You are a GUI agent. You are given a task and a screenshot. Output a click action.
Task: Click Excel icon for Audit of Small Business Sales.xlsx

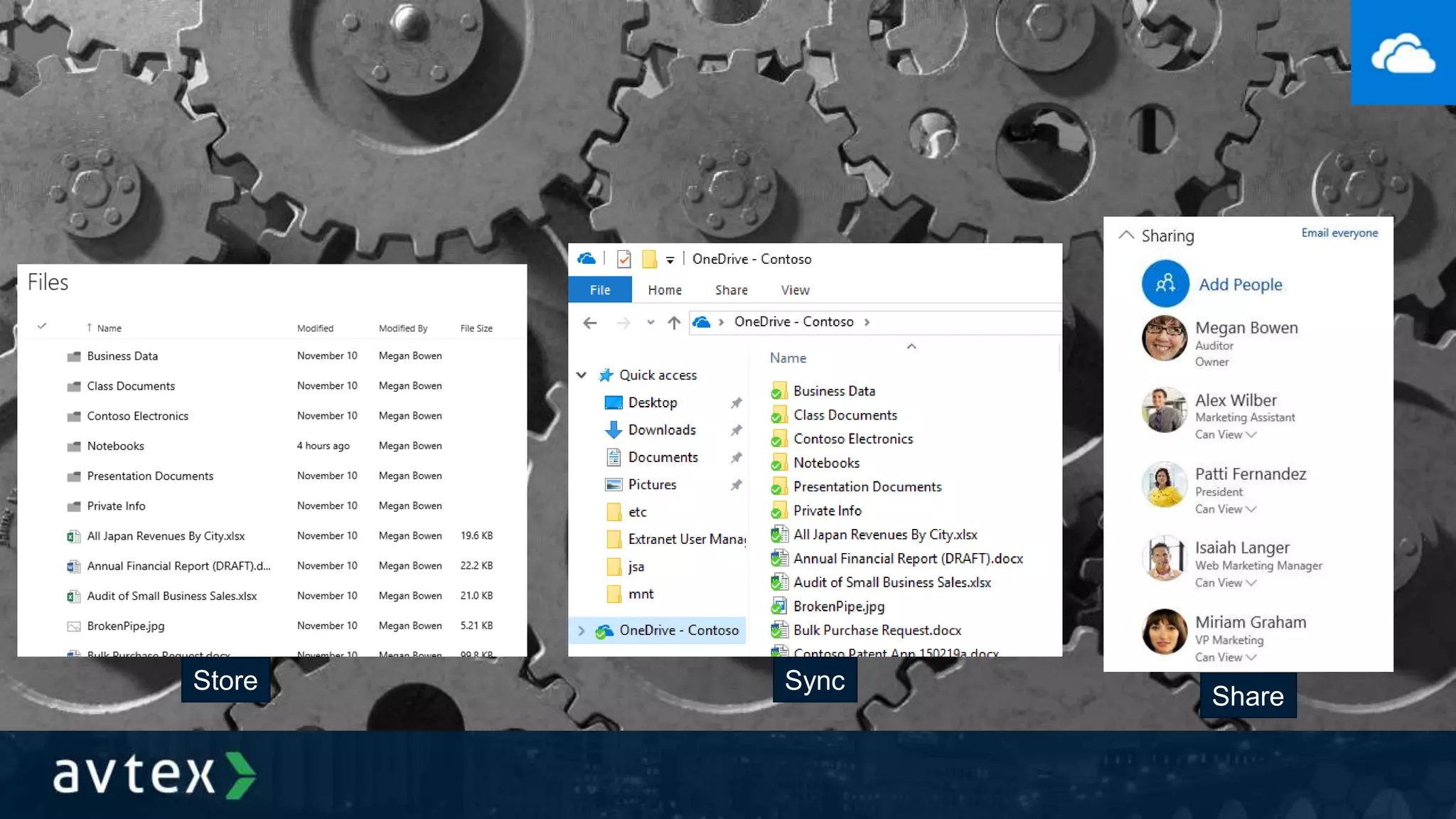point(73,596)
